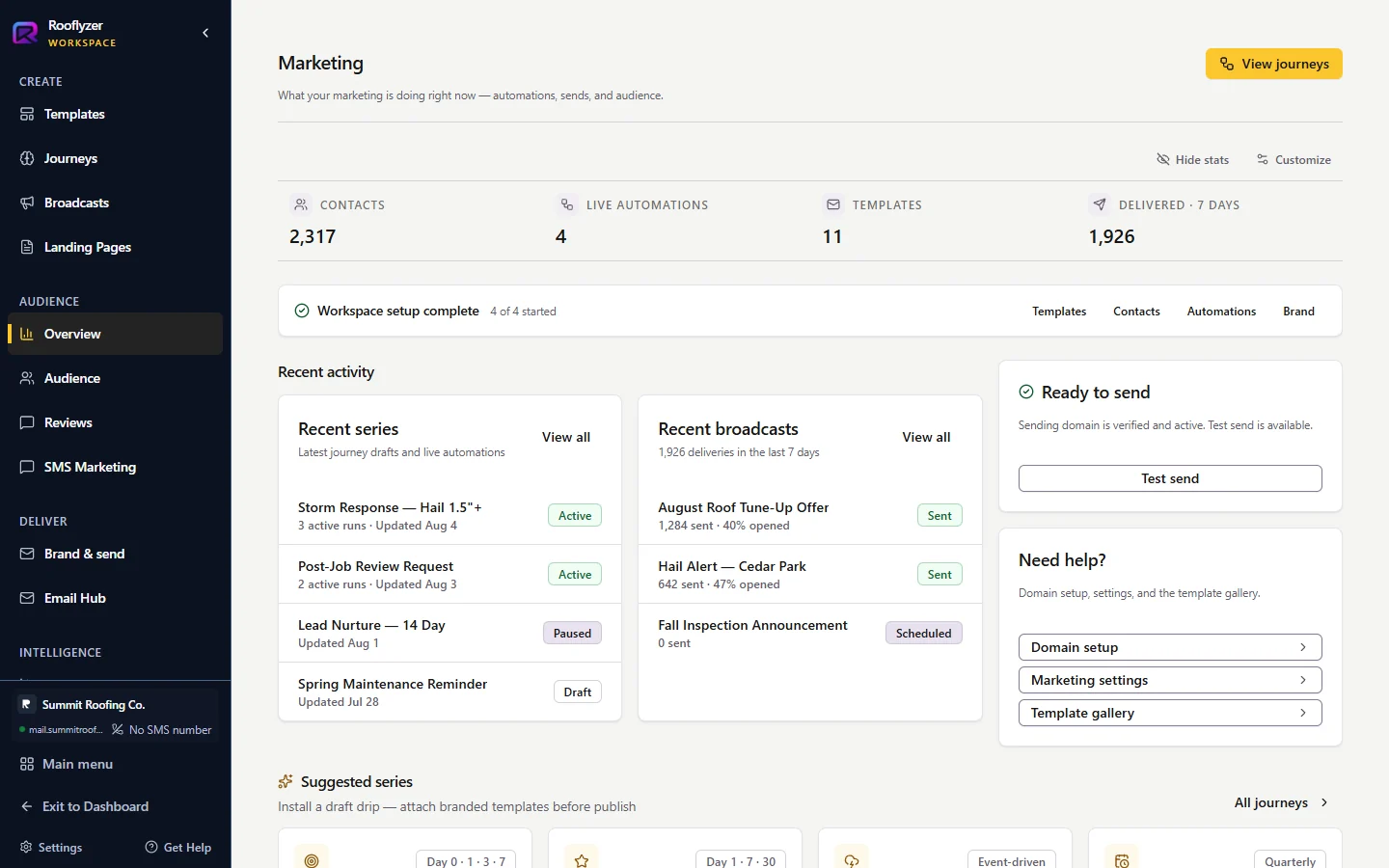Open Journeys in the sidebar
The width and height of the screenshot is (1389, 868).
(116, 158)
